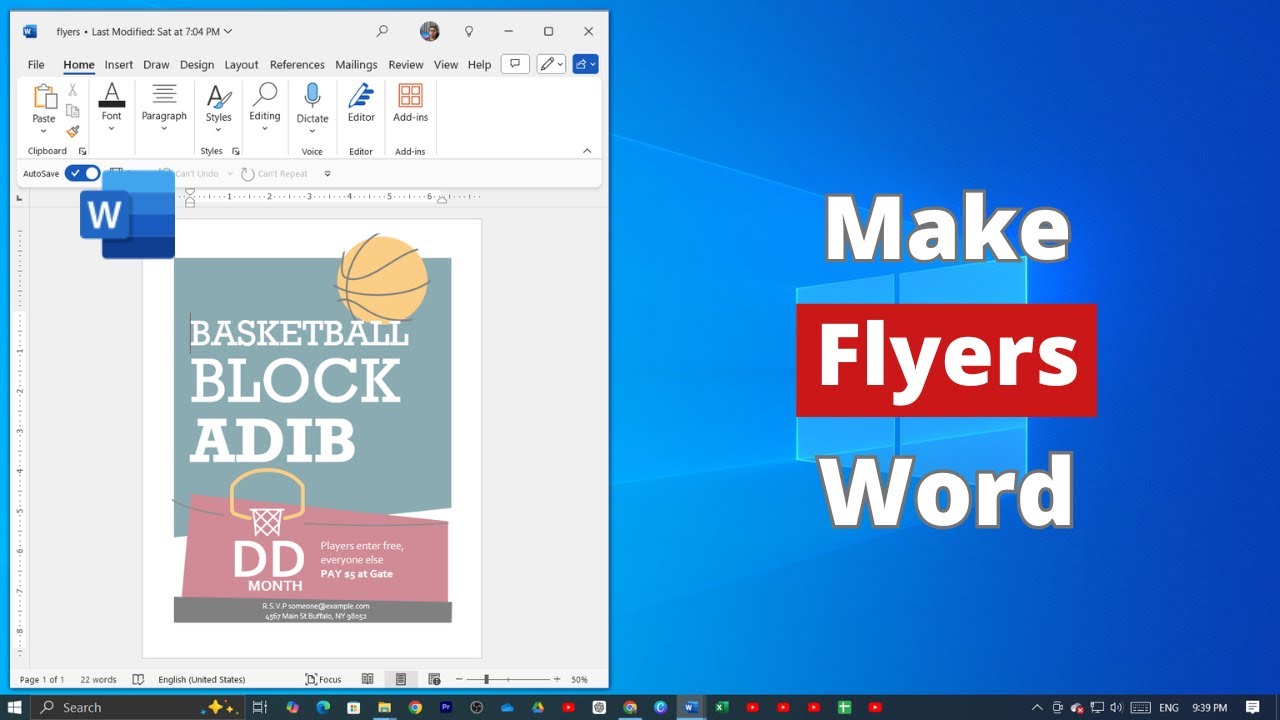Expand the Paste dropdown arrow

pyautogui.click(x=44, y=131)
